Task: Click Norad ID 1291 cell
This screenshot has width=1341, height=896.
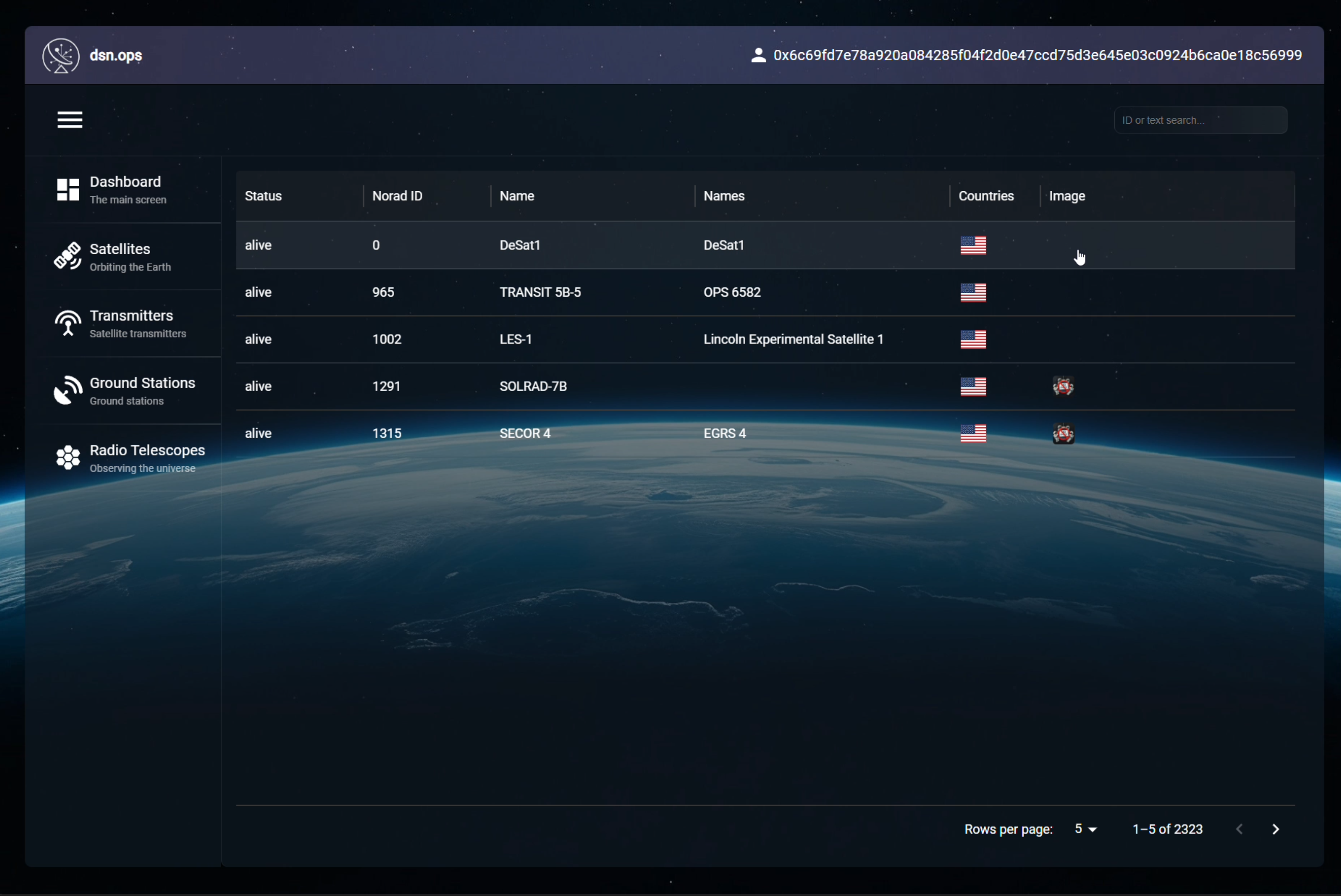Action: (386, 386)
